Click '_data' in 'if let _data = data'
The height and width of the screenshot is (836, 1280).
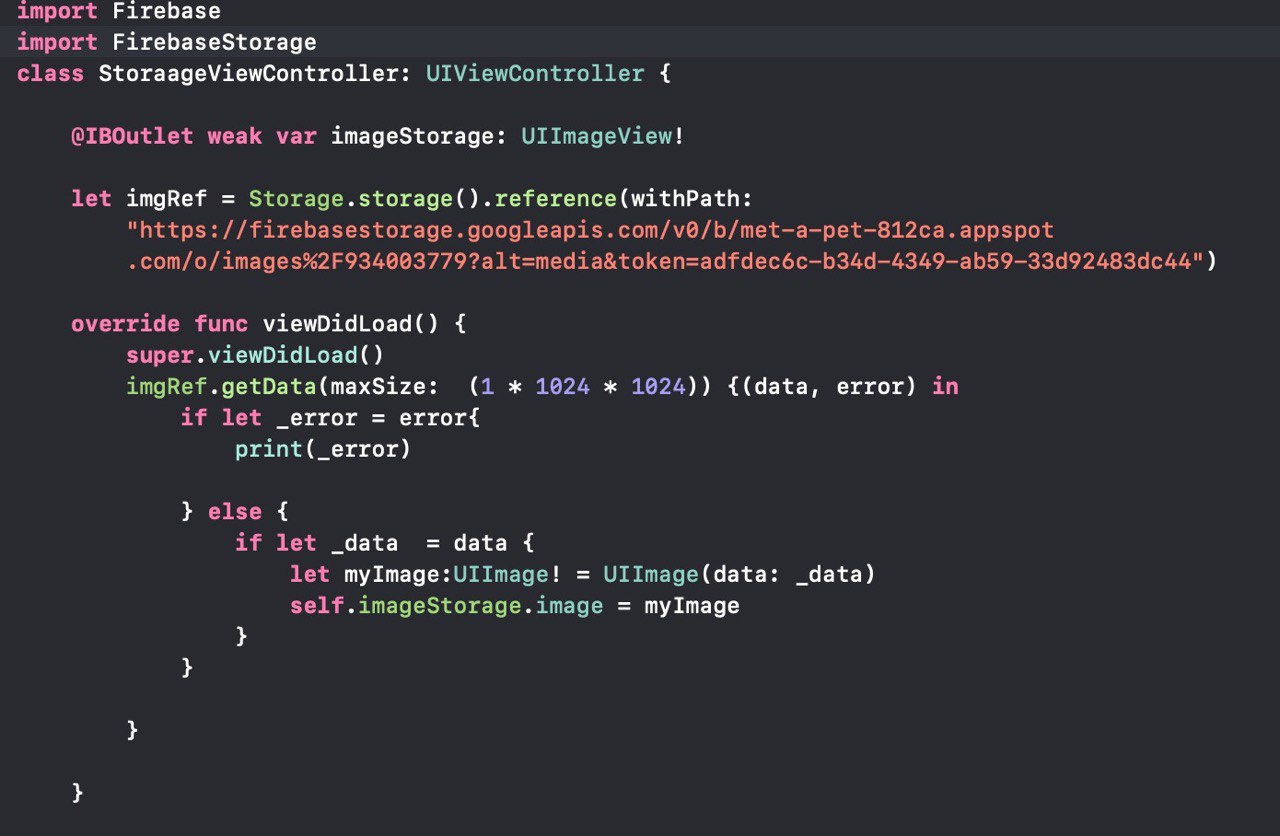(364, 543)
